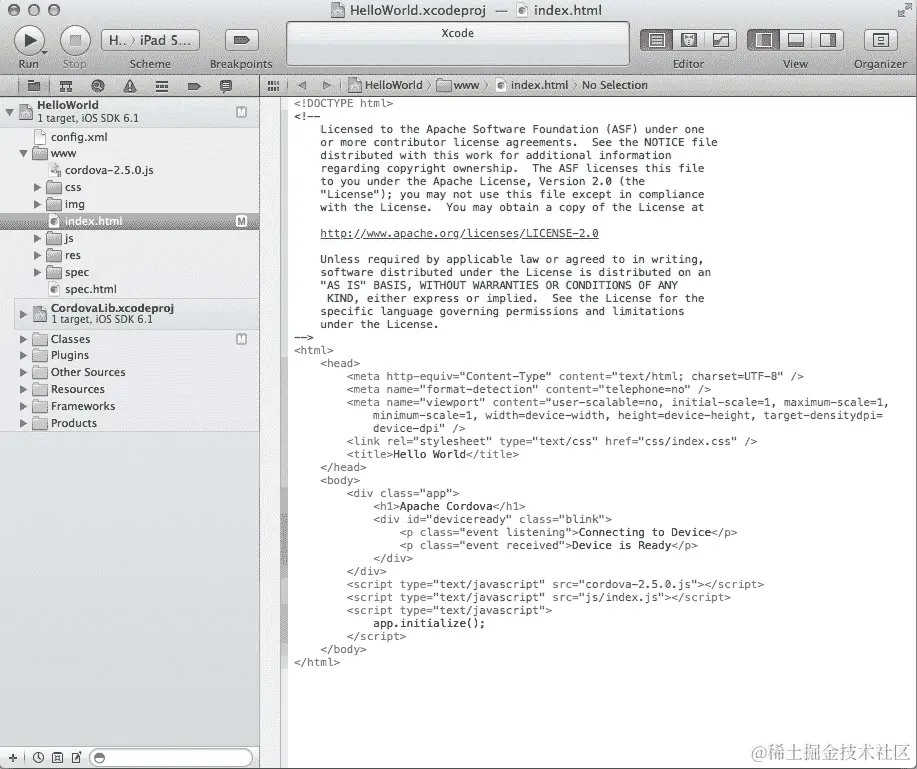Show the Log navigator
This screenshot has height=769, width=917.
click(x=226, y=86)
